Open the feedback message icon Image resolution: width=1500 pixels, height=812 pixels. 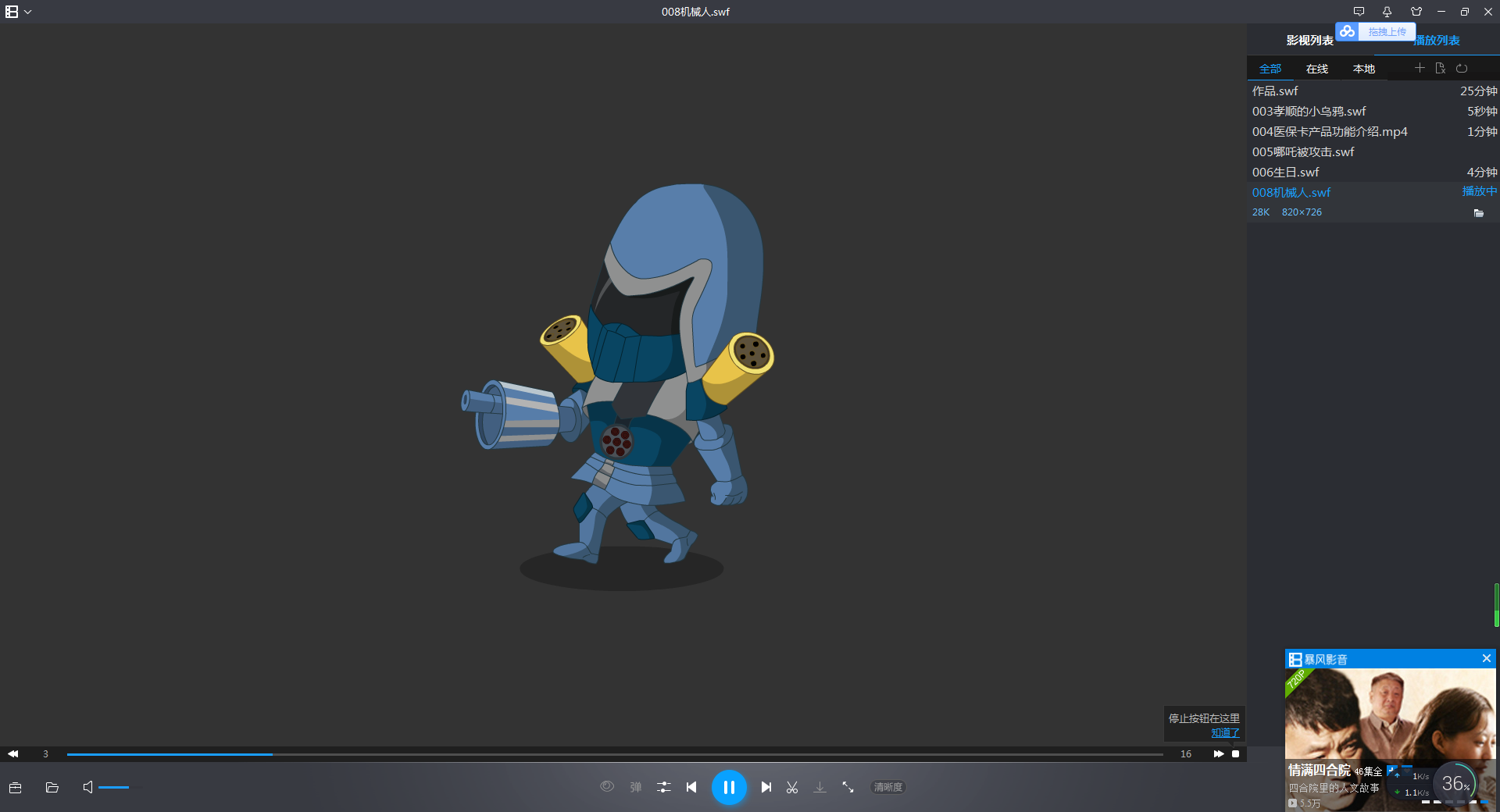[1359, 12]
